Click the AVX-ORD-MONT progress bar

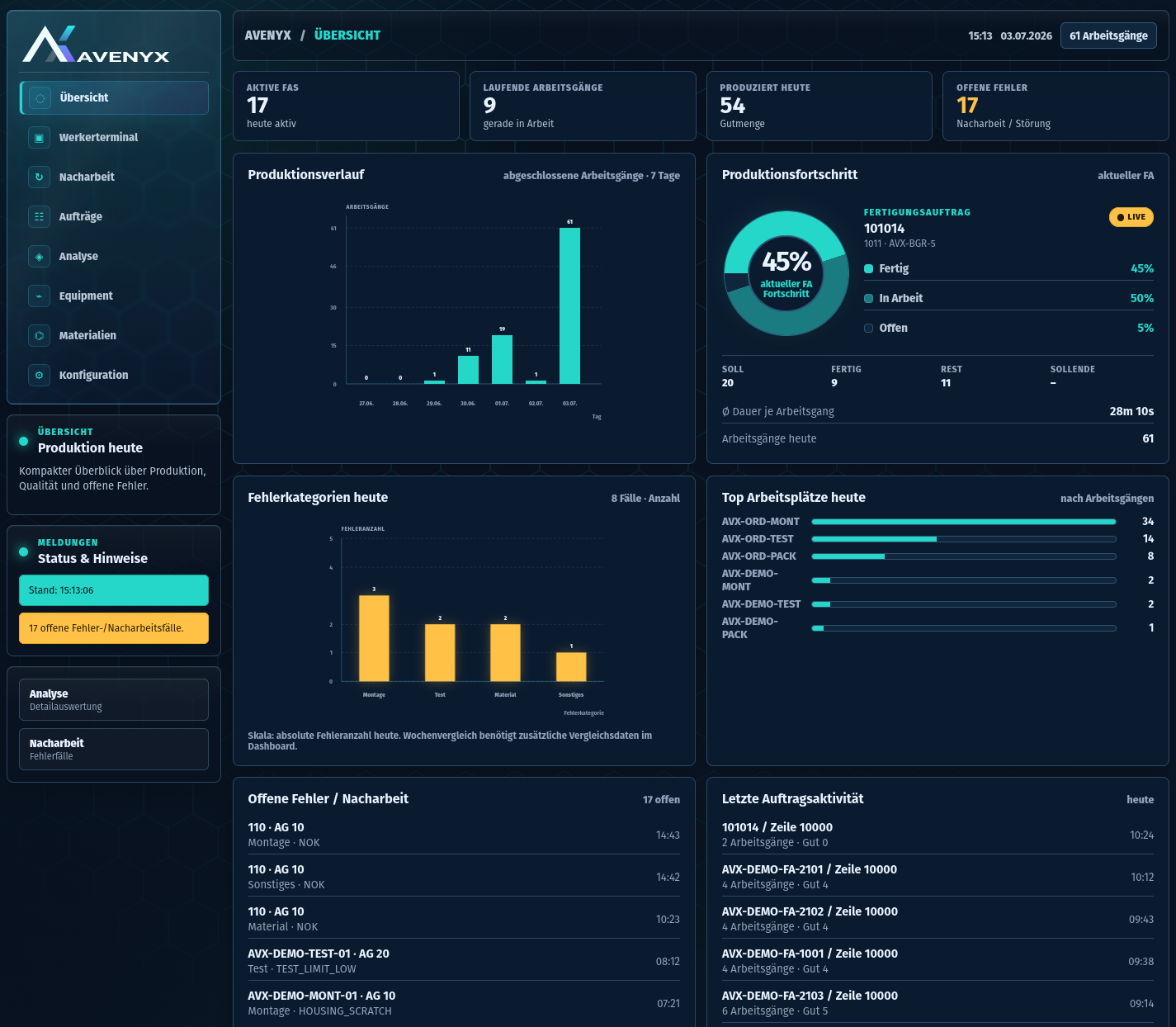click(964, 522)
